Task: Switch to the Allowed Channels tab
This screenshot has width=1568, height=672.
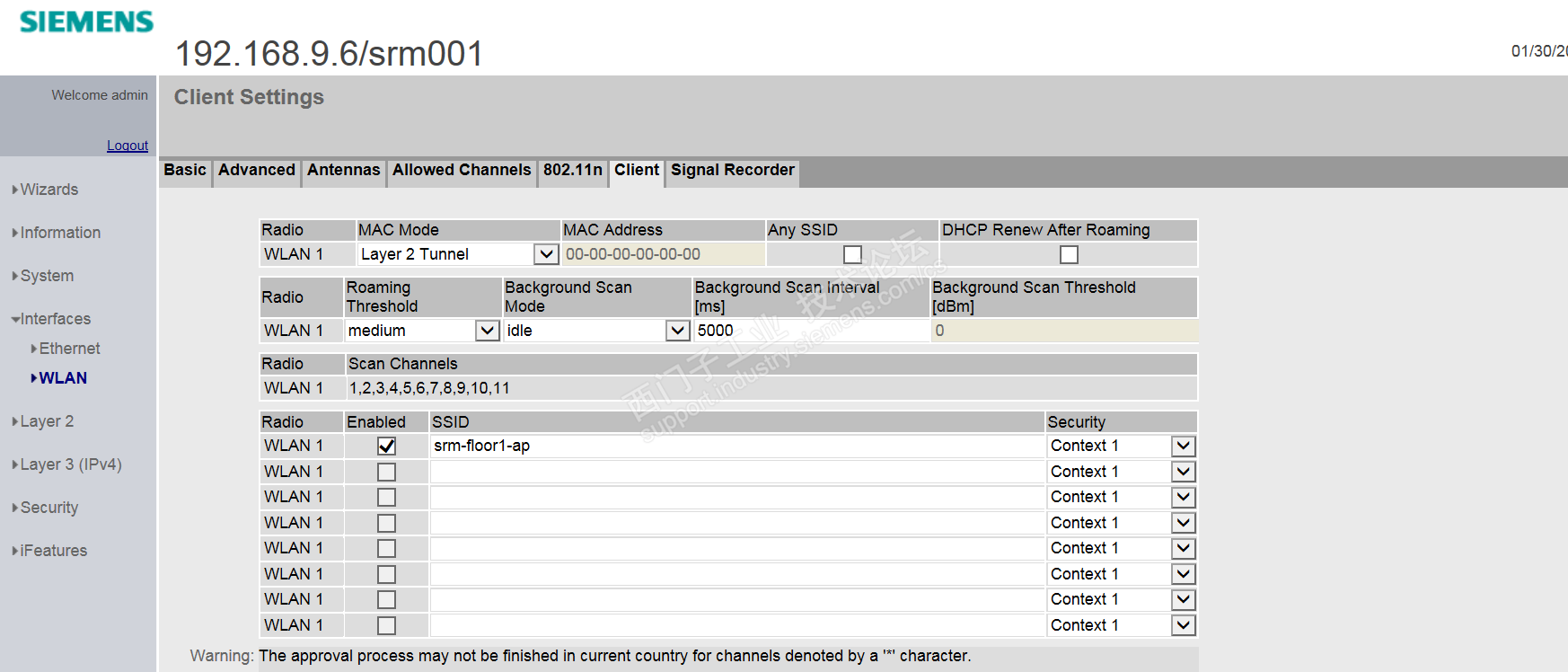Action: (x=462, y=170)
